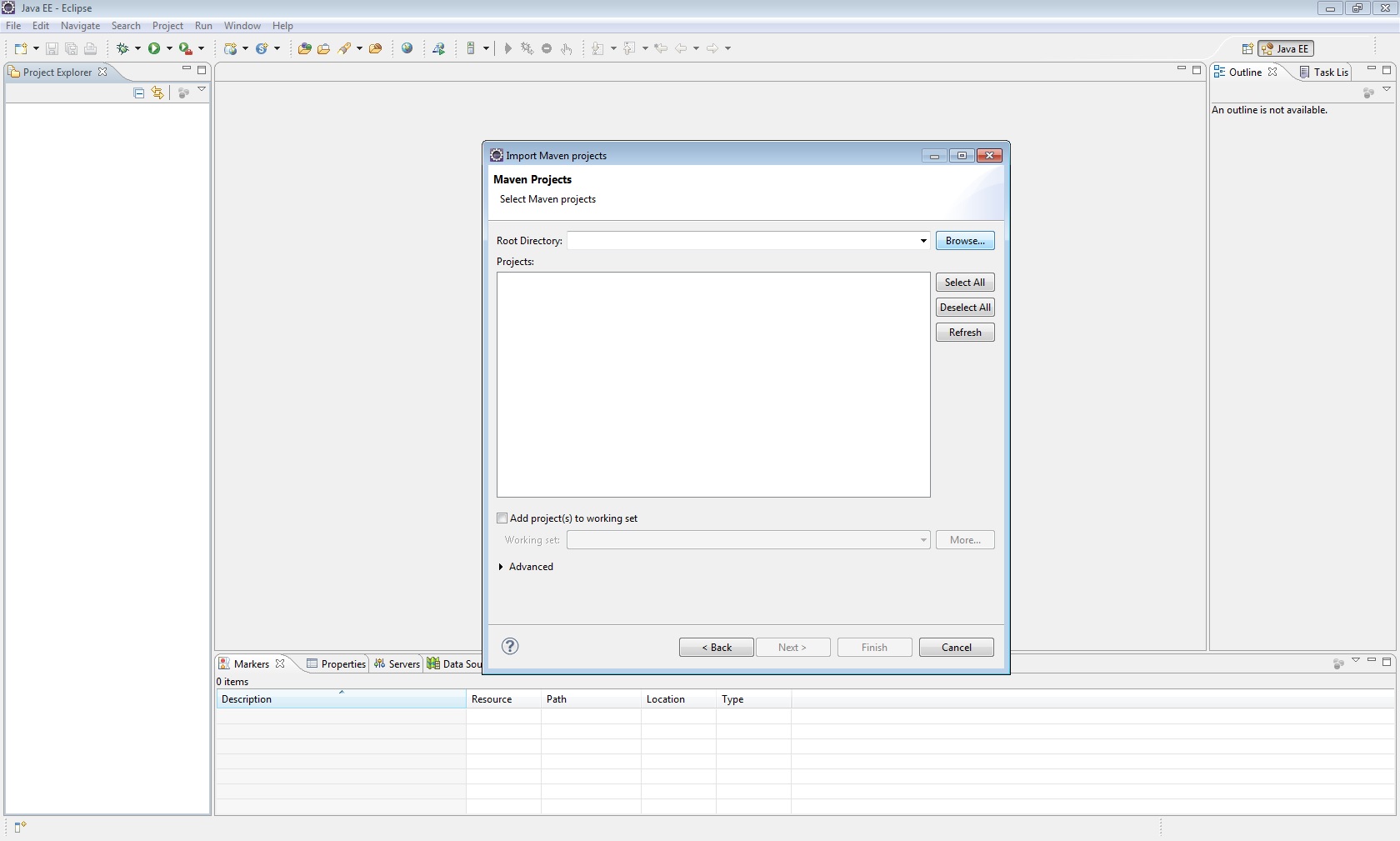
Task: Click the help question mark icon
Action: [x=510, y=646]
